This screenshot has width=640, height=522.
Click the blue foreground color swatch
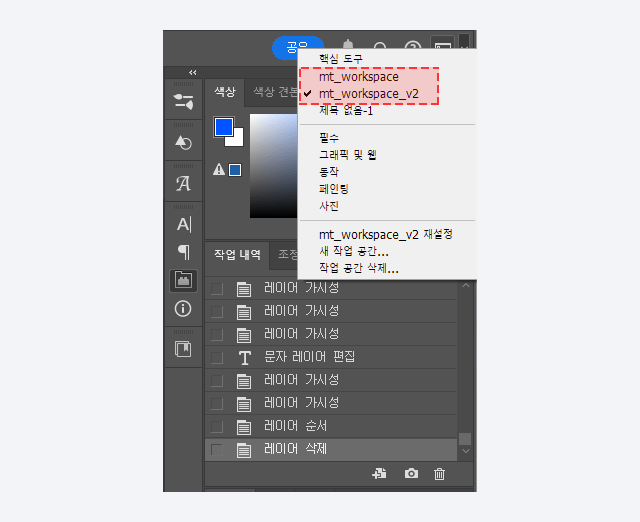point(224,127)
